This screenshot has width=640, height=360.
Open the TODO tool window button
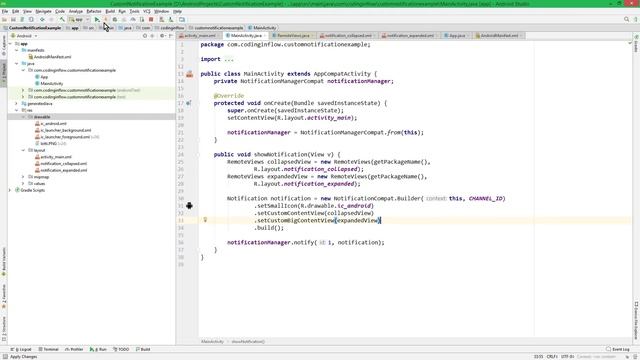tap(121, 349)
